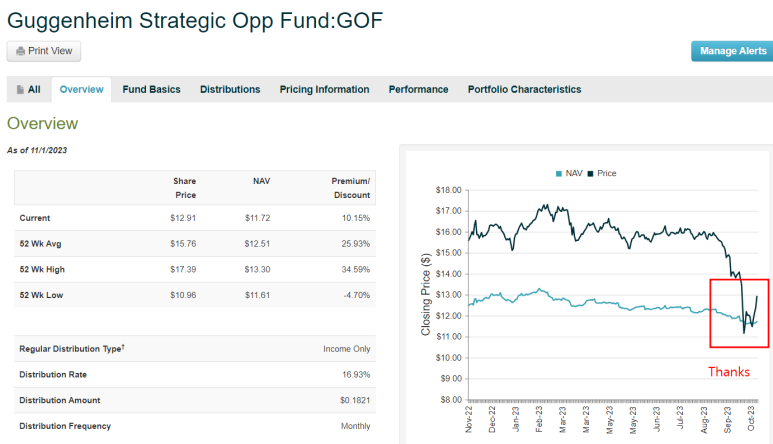The width and height of the screenshot is (773, 444).
Task: Open Portfolio Characteristics tab
Action: 525,90
